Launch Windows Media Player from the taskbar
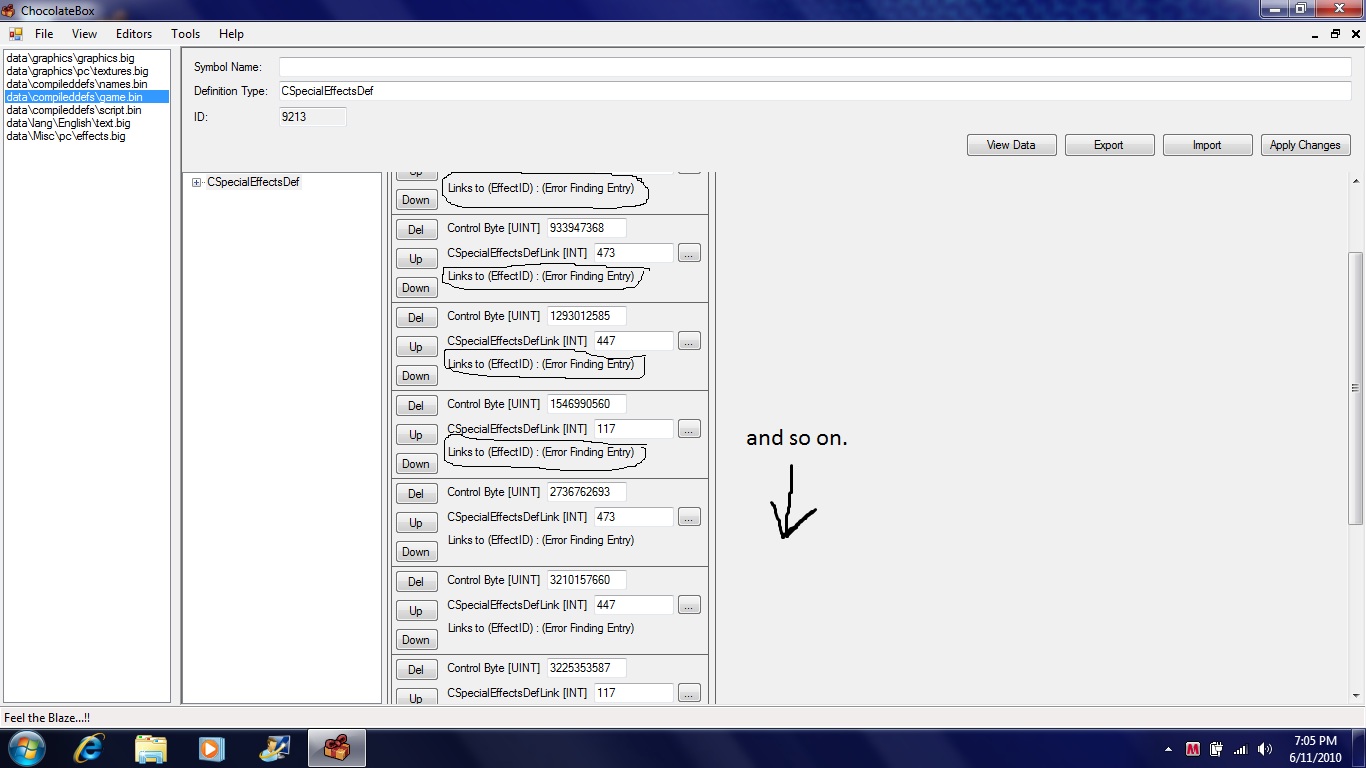The width and height of the screenshot is (1366, 768). point(211,748)
